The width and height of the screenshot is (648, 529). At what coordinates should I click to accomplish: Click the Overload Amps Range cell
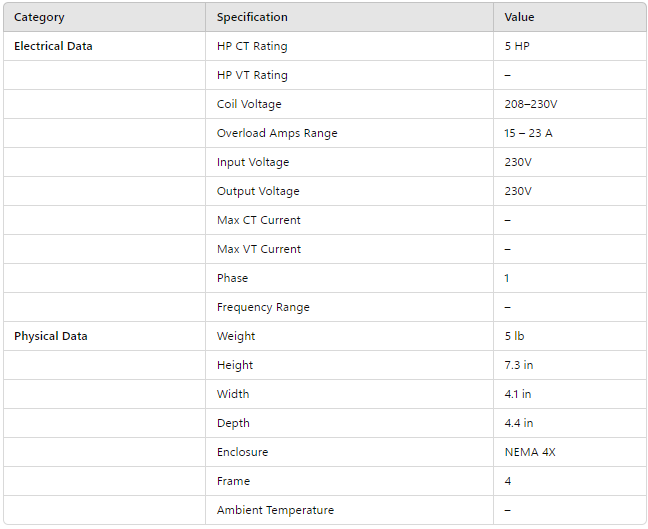[x=277, y=133]
